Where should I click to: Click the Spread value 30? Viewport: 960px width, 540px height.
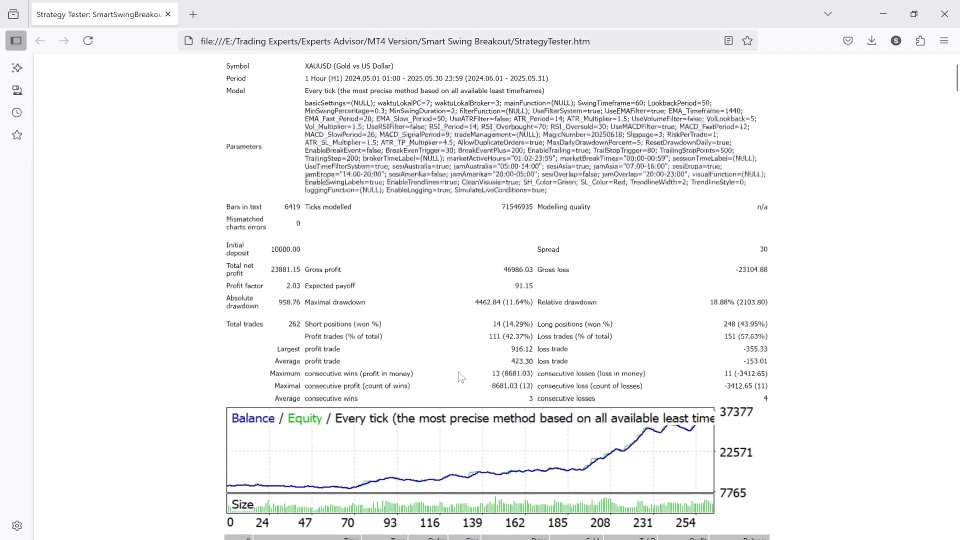[x=763, y=249]
